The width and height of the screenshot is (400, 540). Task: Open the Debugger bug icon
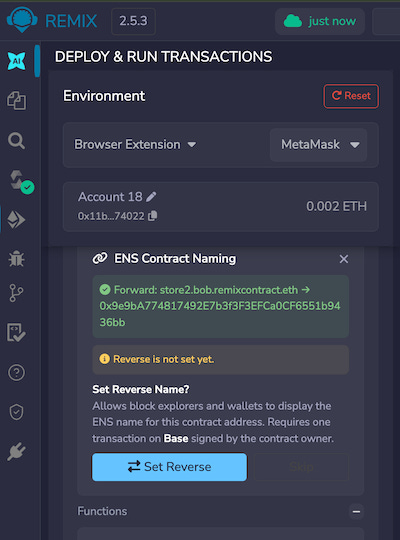pos(17,259)
